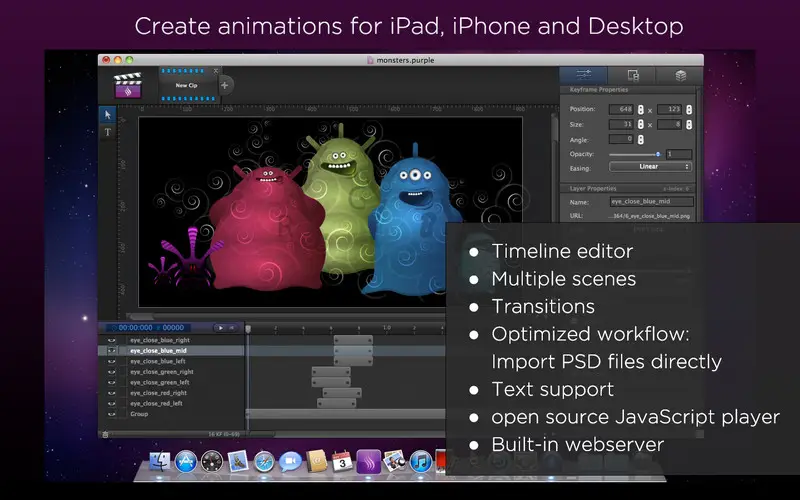Select the eye_close_red_left layer name
The width and height of the screenshot is (800, 500).
click(x=156, y=403)
